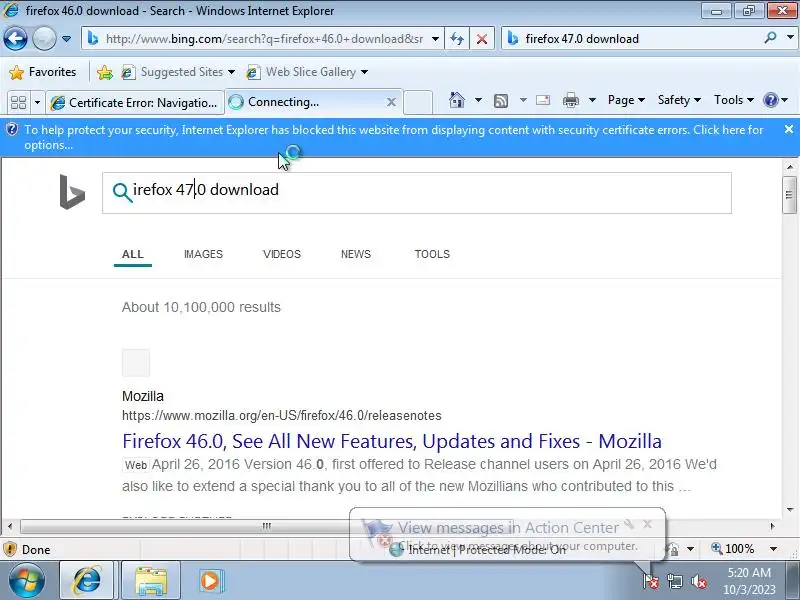Open the recent pages dropdown arrow
800x600 pixels.
pyautogui.click(x=66, y=39)
